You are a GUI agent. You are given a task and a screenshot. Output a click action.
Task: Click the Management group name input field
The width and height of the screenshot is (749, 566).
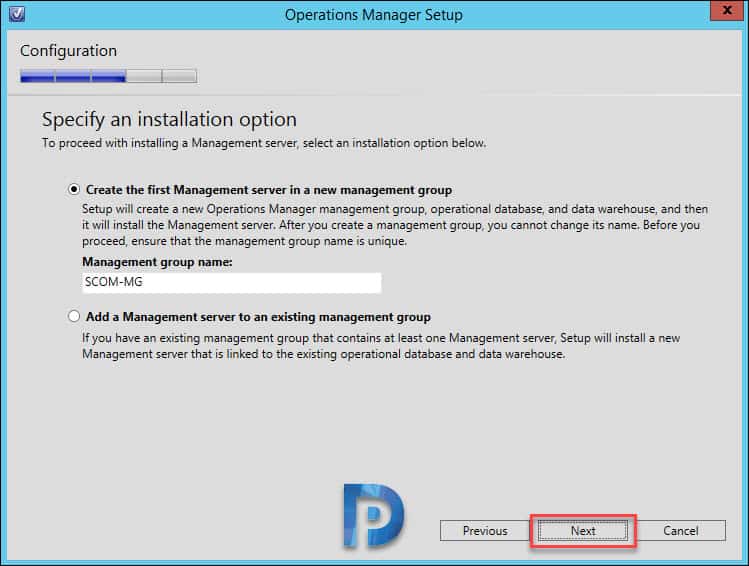232,282
